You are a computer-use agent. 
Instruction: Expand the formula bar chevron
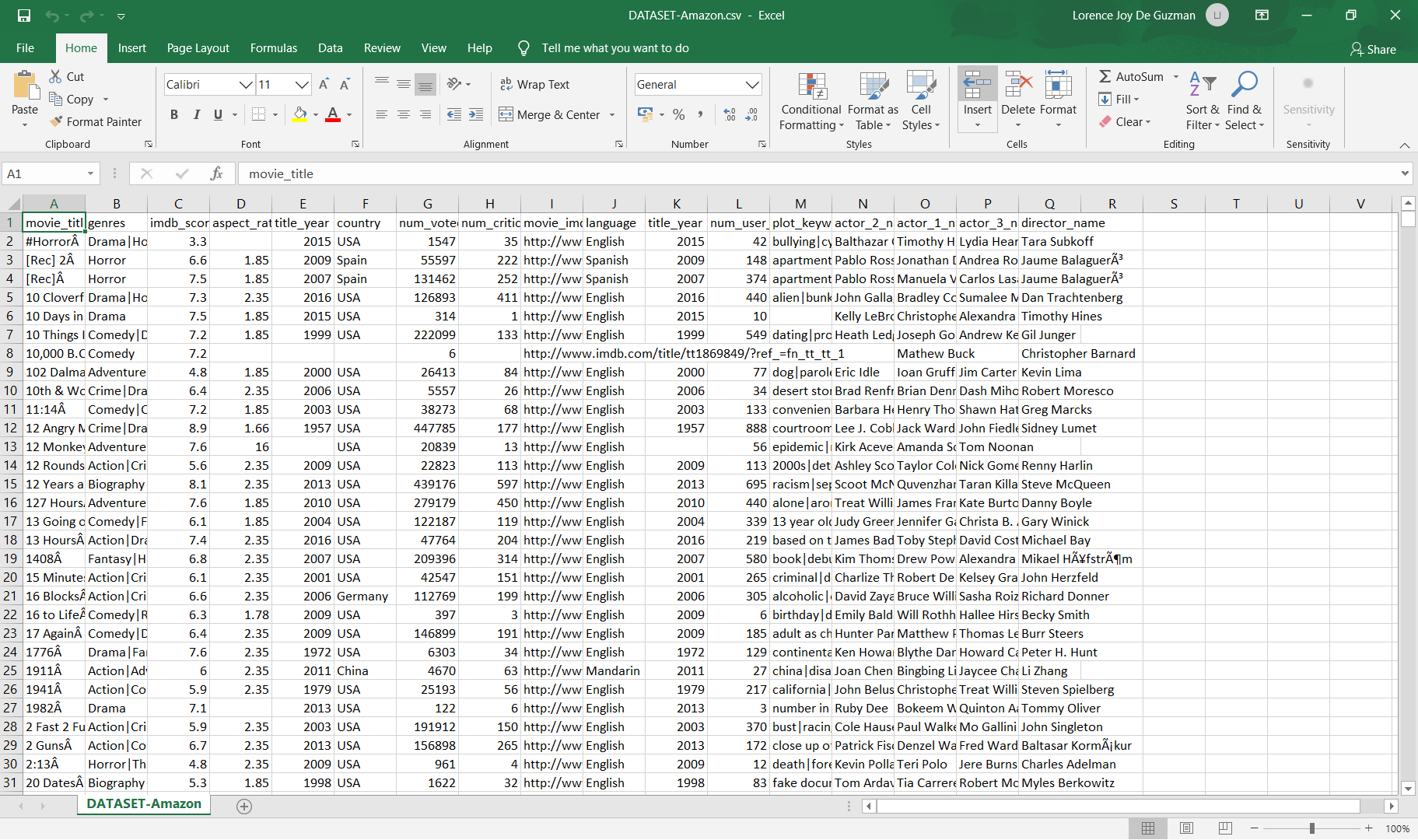[1405, 173]
